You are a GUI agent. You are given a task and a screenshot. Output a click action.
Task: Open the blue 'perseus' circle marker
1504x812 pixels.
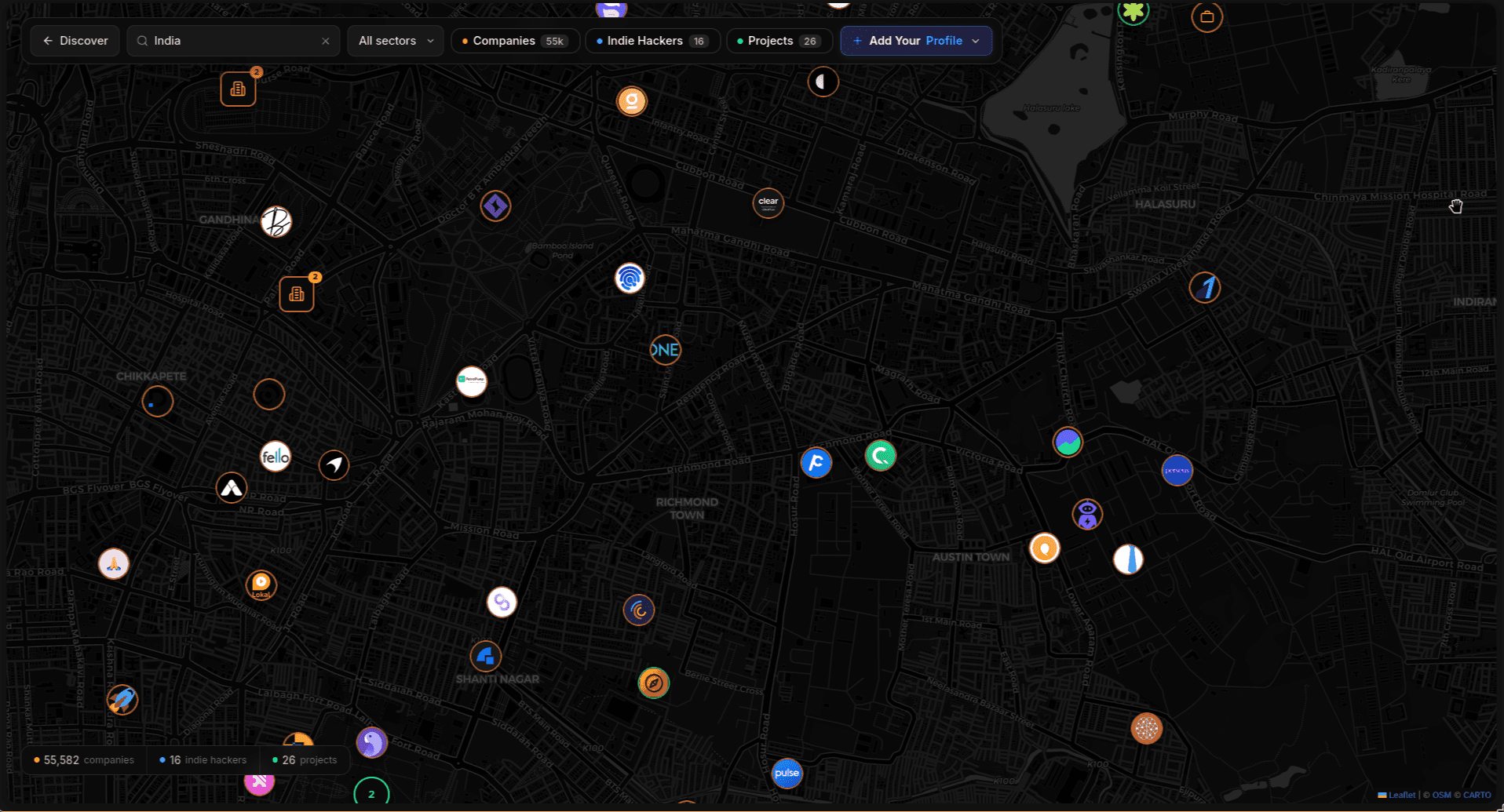click(1177, 471)
